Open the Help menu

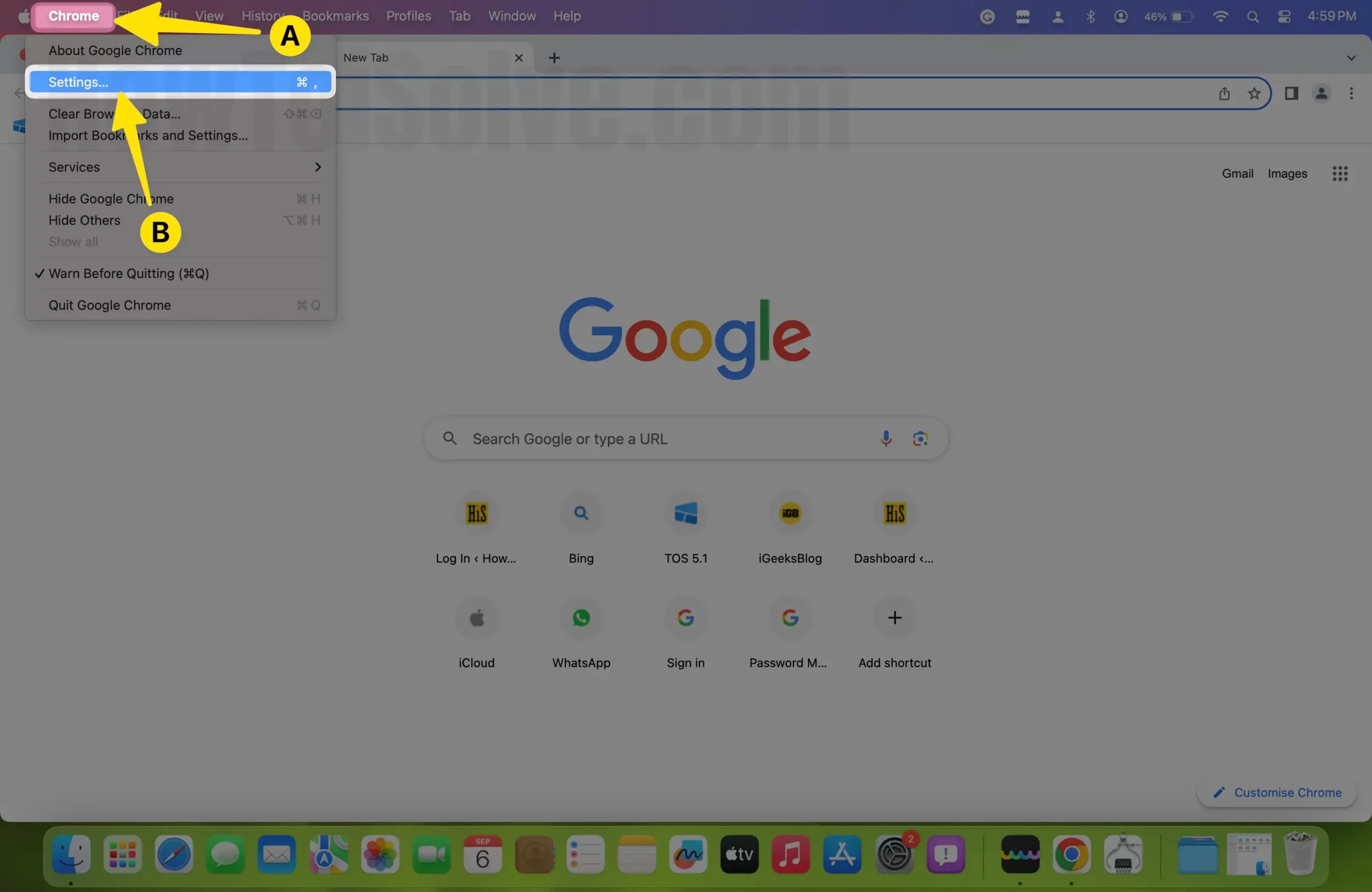tap(566, 16)
